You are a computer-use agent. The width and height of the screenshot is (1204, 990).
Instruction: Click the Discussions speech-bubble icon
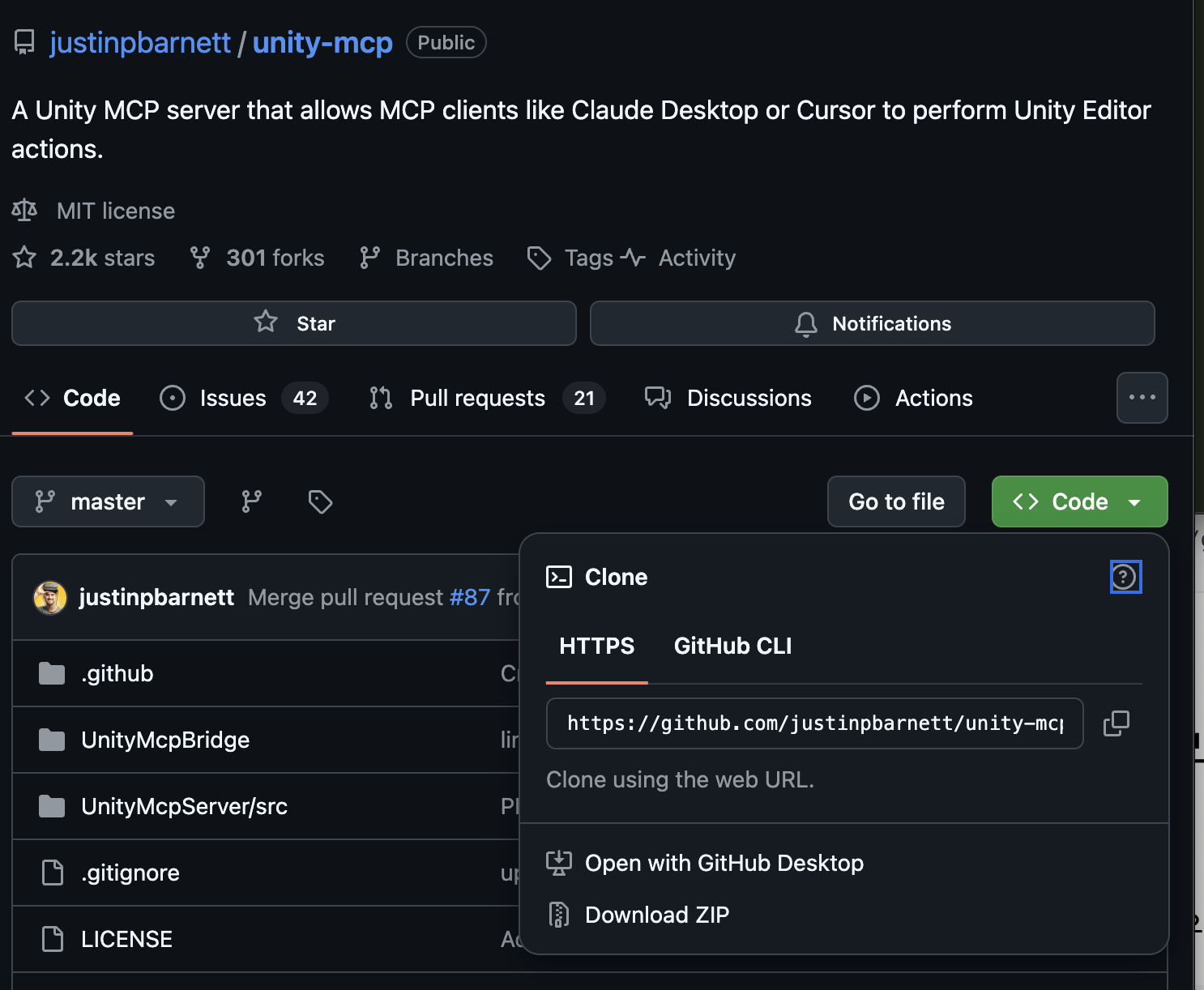[658, 398]
